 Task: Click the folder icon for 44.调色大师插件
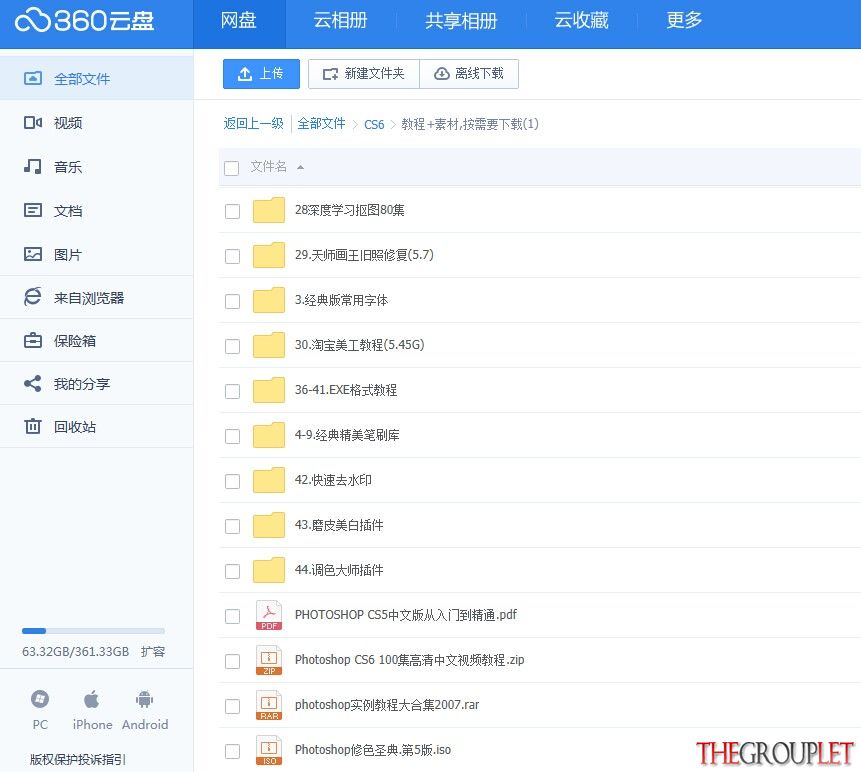(x=269, y=570)
